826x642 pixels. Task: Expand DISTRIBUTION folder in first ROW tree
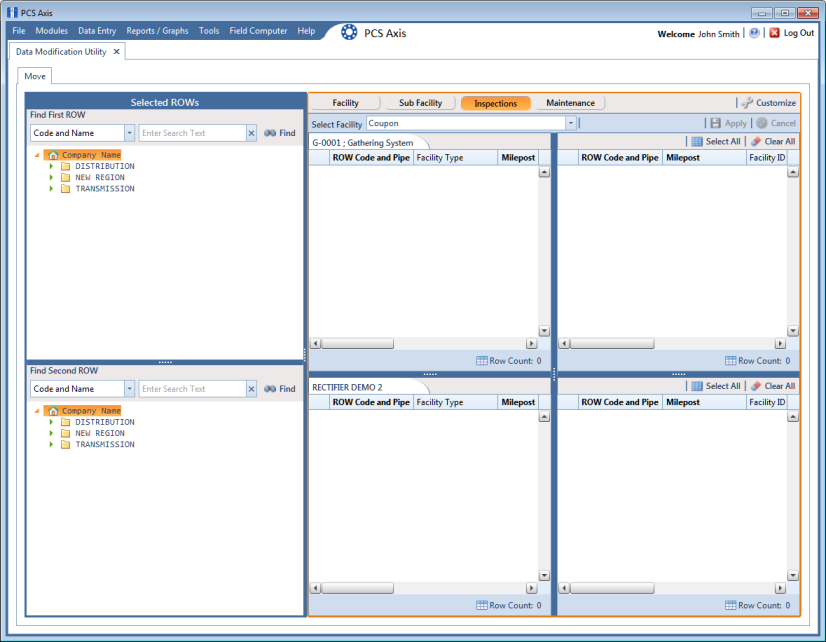pyautogui.click(x=51, y=166)
